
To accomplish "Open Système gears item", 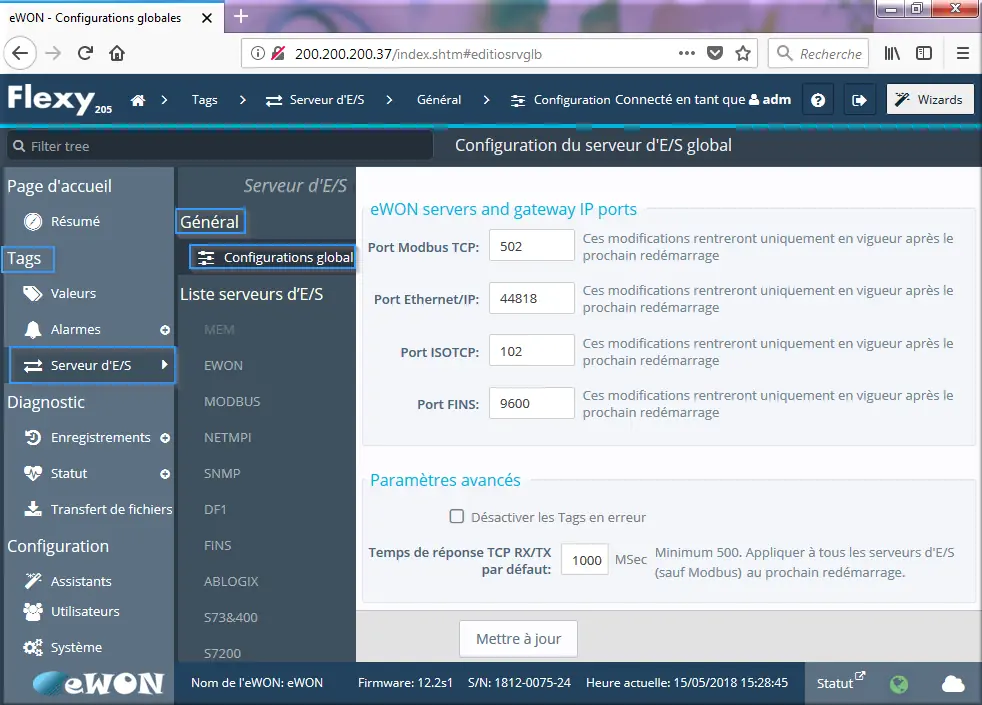I will (x=62, y=647).
